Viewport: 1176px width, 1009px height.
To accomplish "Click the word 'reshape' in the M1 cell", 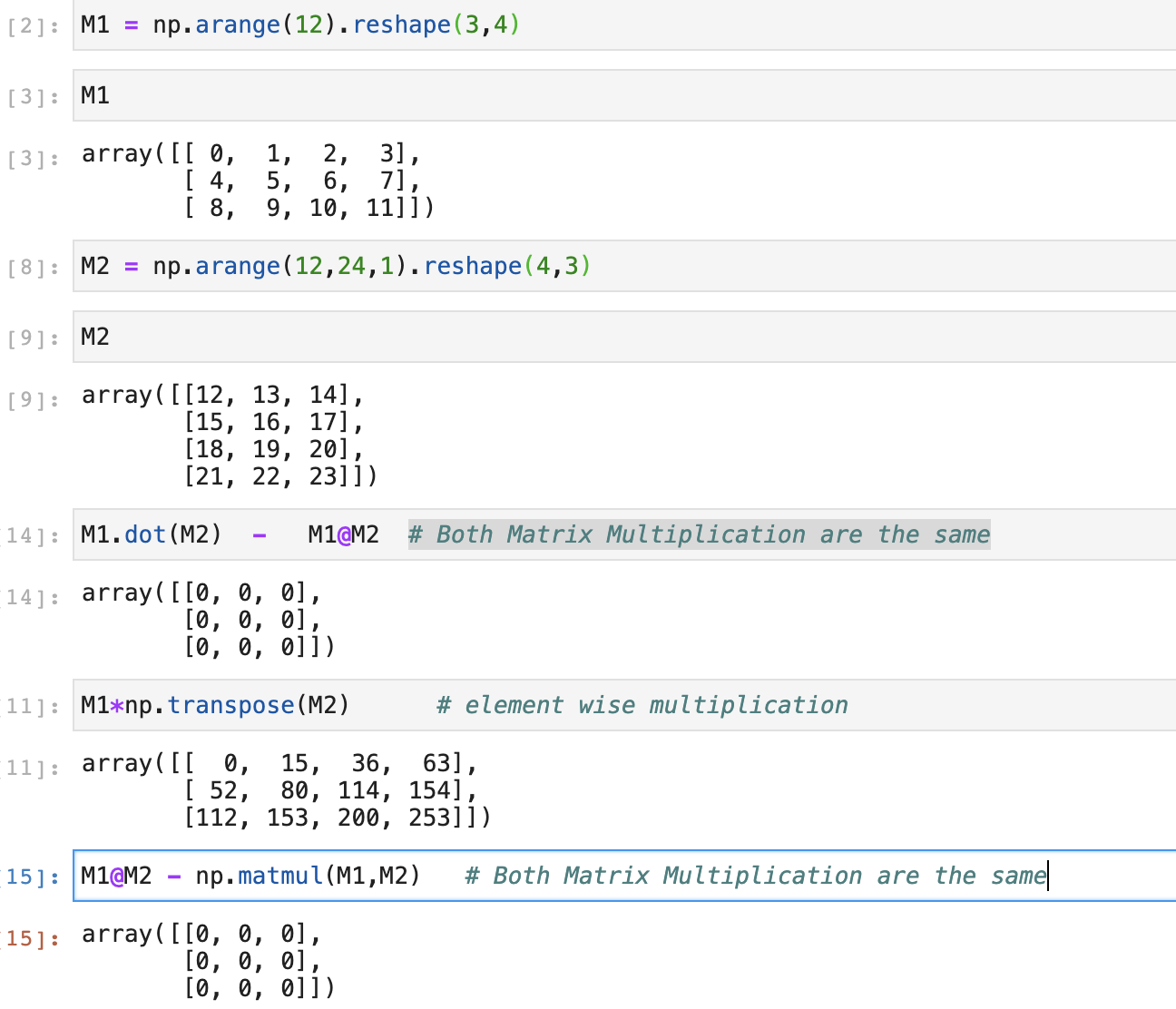I will click(402, 24).
